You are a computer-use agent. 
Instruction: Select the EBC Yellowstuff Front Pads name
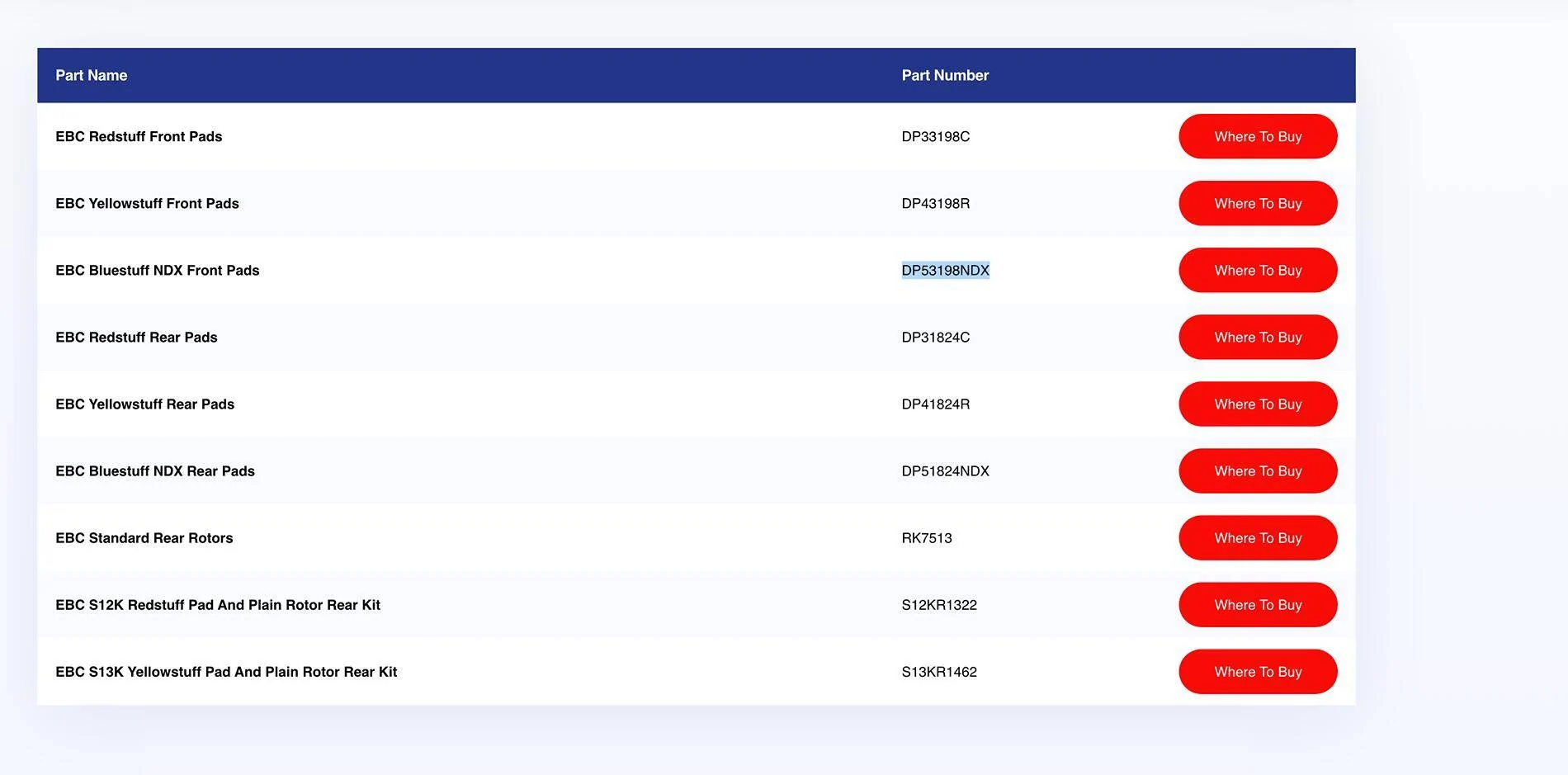coord(147,203)
